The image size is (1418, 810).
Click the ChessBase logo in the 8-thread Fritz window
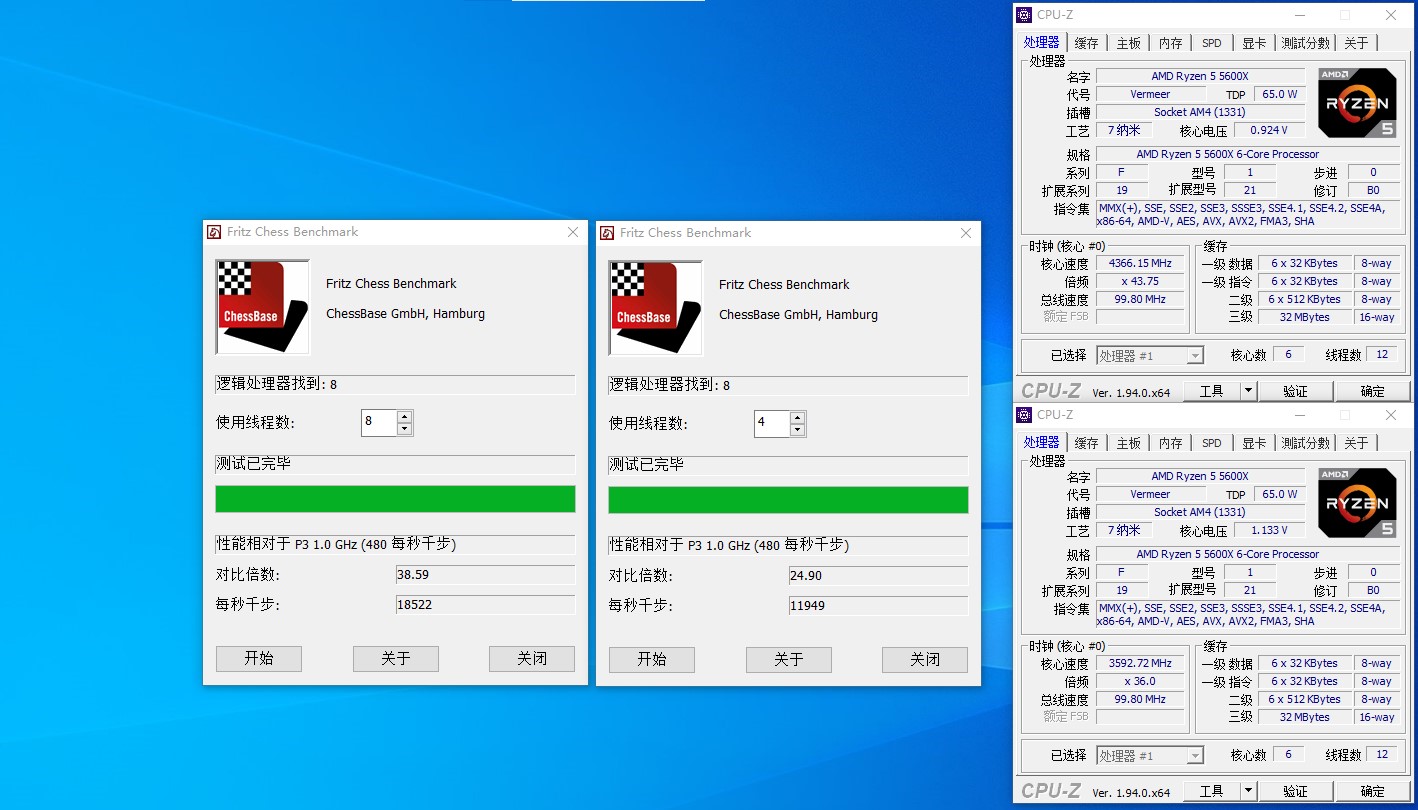click(x=263, y=307)
